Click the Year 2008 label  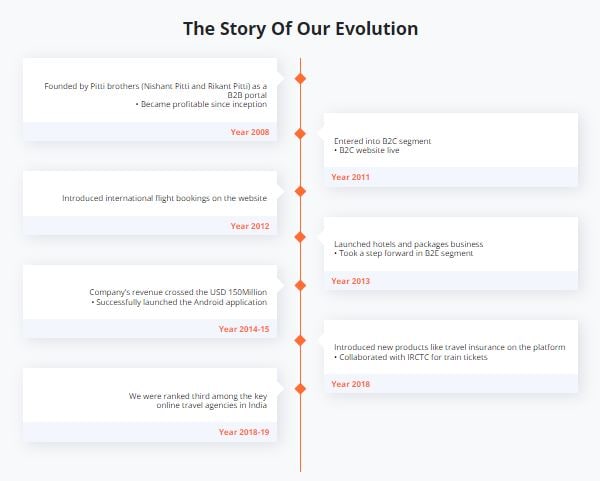(250, 132)
